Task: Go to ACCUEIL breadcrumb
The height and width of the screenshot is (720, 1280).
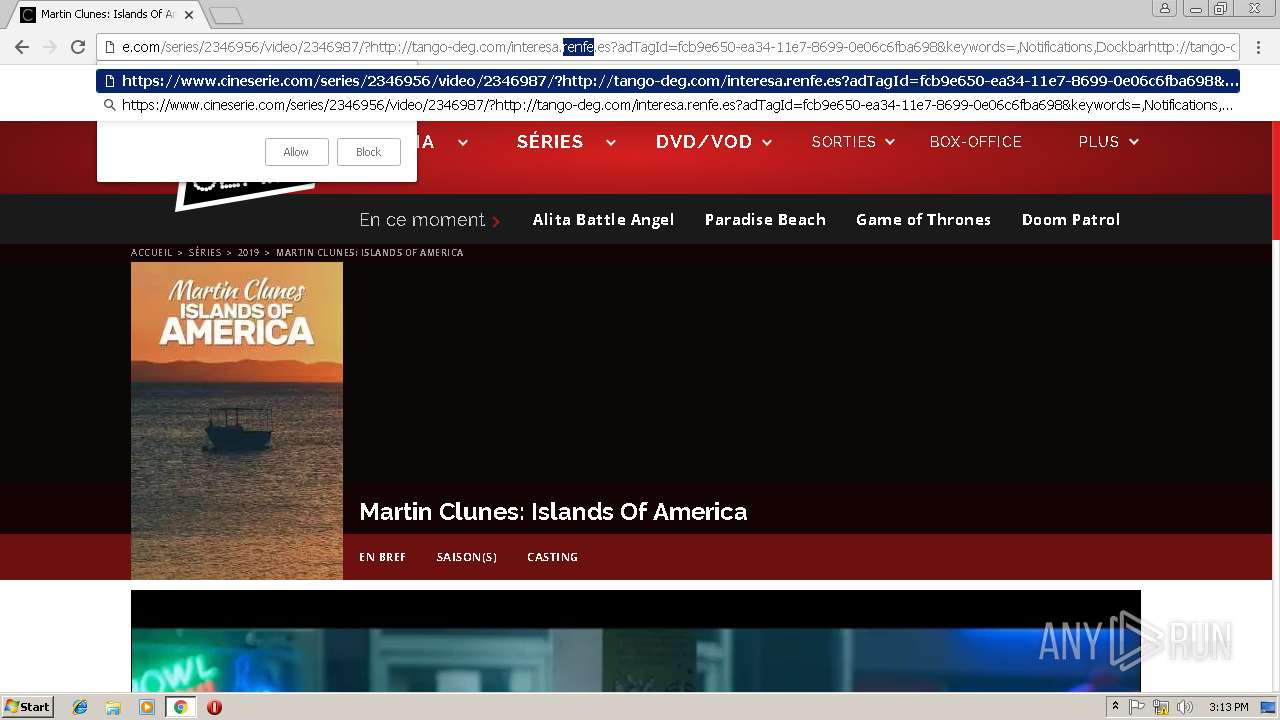Action: click(152, 253)
